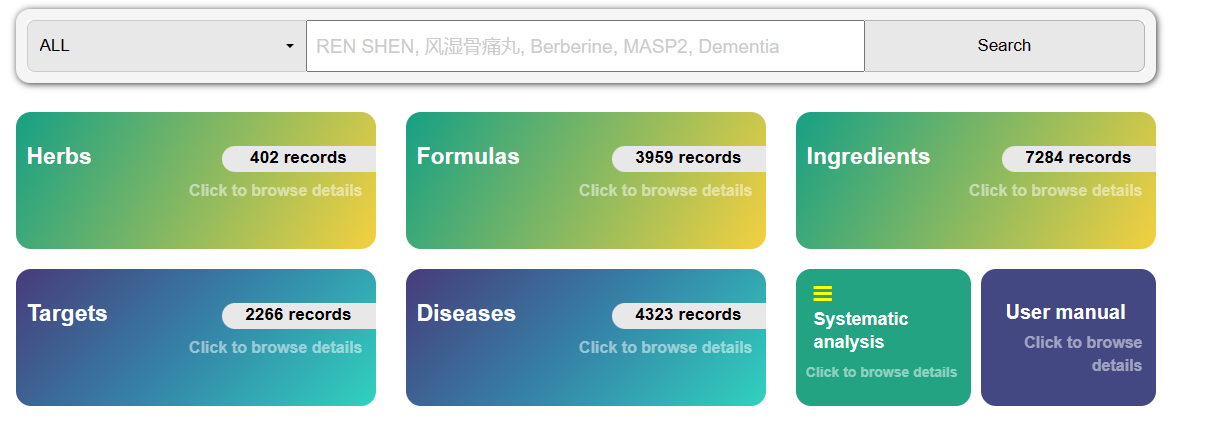Click the 2266 records badge
Viewport: 1214px width, 434px height.
(x=298, y=315)
